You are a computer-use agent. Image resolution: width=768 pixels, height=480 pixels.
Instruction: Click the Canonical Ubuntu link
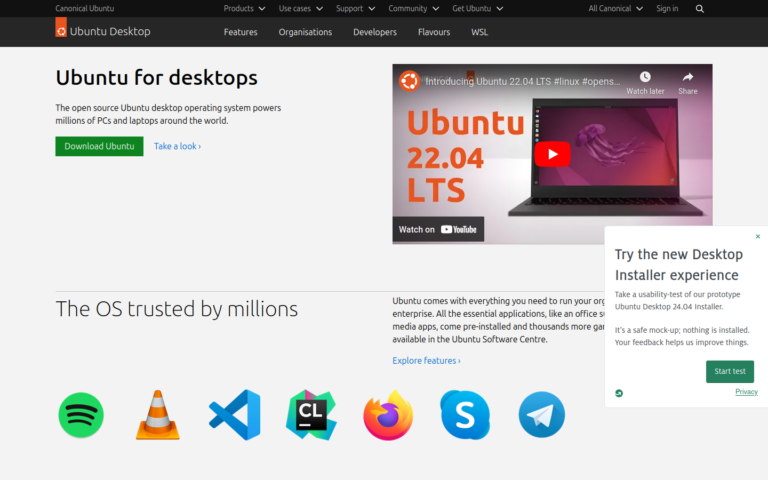click(85, 8)
